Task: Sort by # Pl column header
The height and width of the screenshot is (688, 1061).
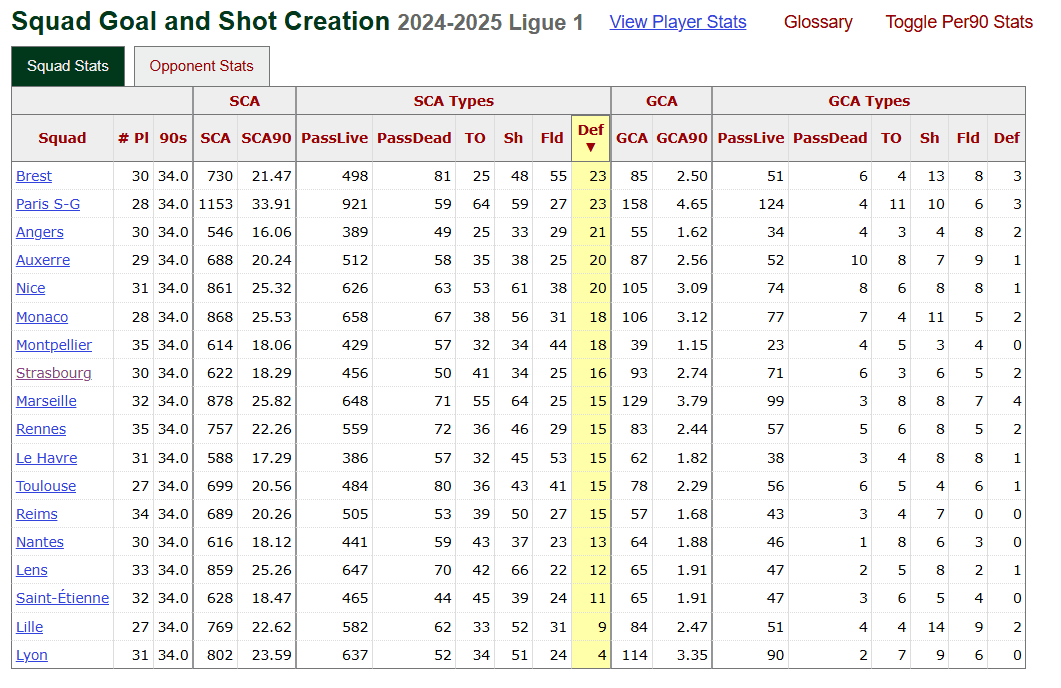Action: (132, 138)
